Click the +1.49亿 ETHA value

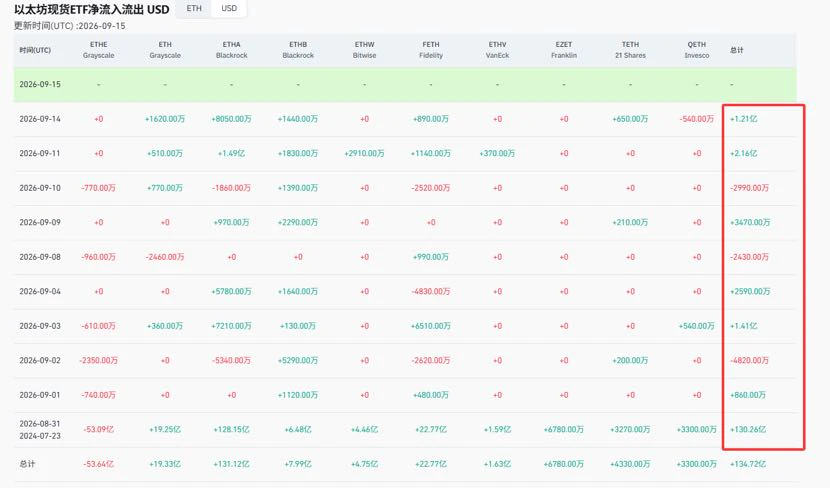(231, 153)
